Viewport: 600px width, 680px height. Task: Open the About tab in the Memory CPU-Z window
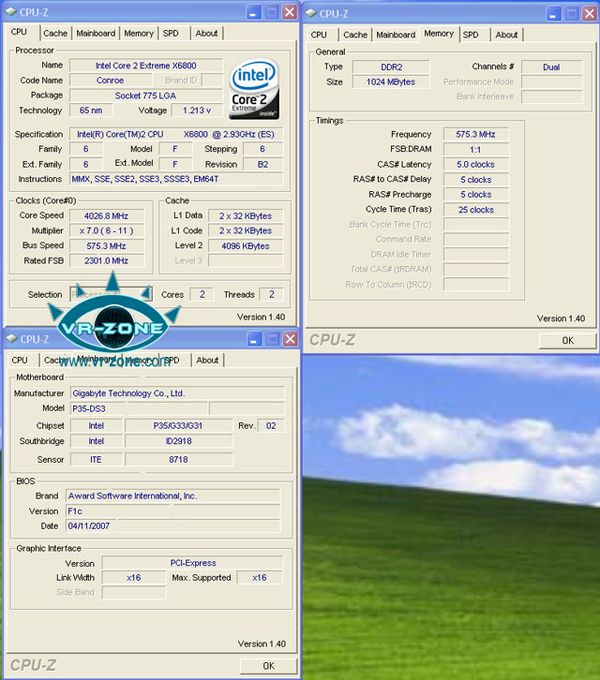(x=506, y=35)
